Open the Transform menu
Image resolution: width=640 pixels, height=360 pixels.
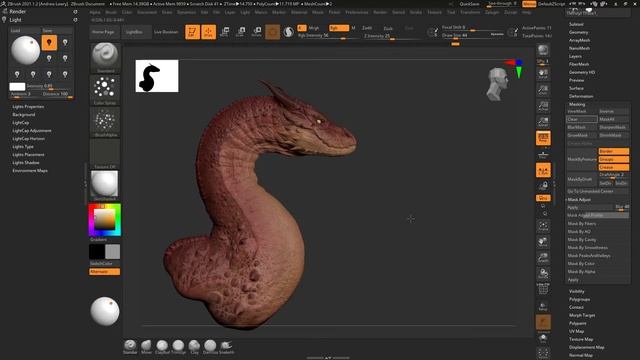coord(470,12)
